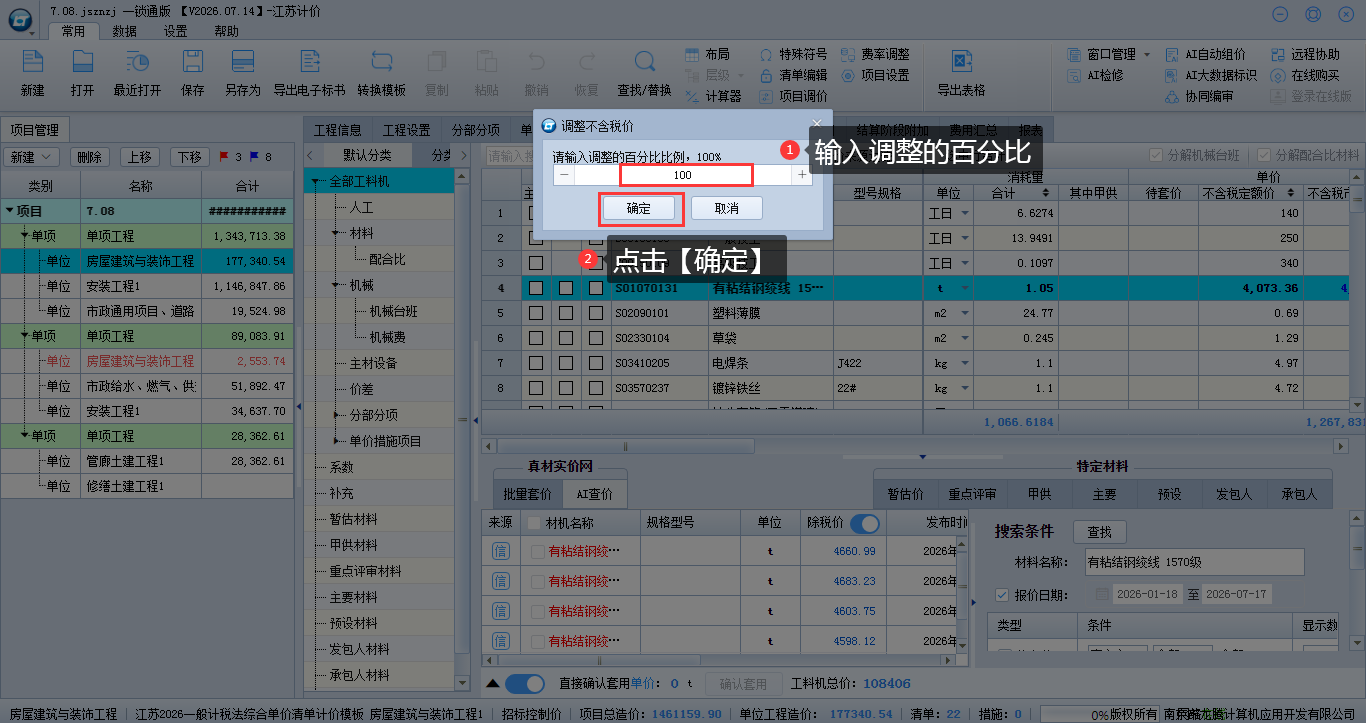Click the red flag marker showing 3
This screenshot has width=1366, height=723.
pyautogui.click(x=224, y=157)
